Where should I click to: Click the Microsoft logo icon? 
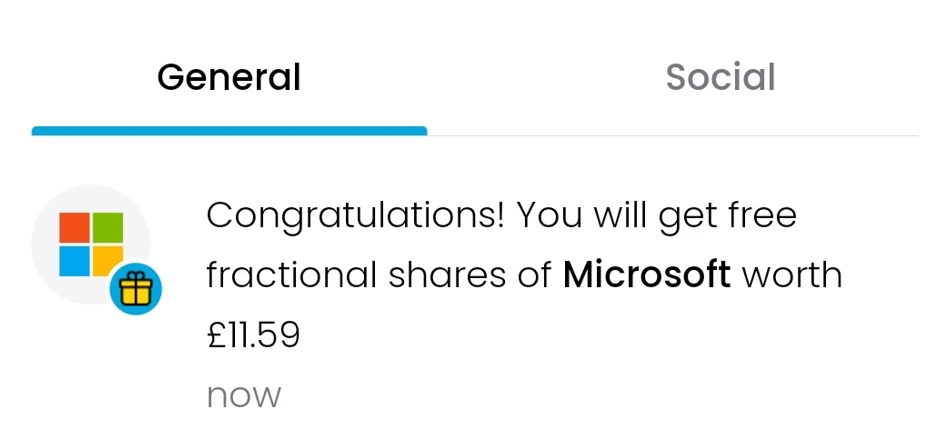click(91, 243)
